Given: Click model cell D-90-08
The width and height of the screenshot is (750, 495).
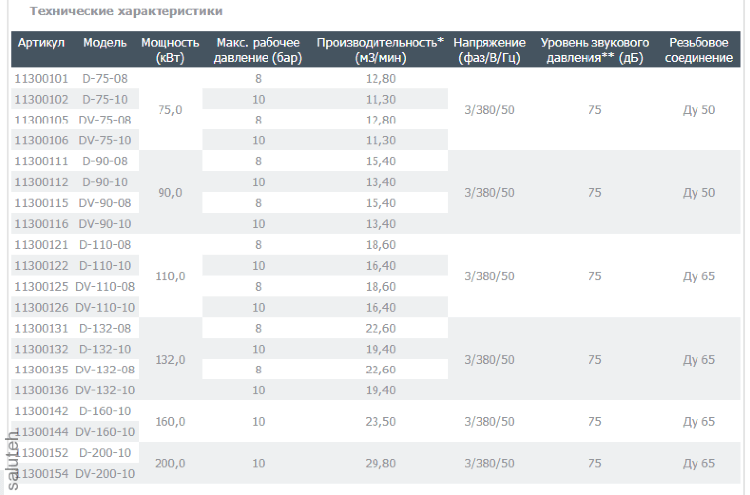Looking at the screenshot, I should point(105,161).
